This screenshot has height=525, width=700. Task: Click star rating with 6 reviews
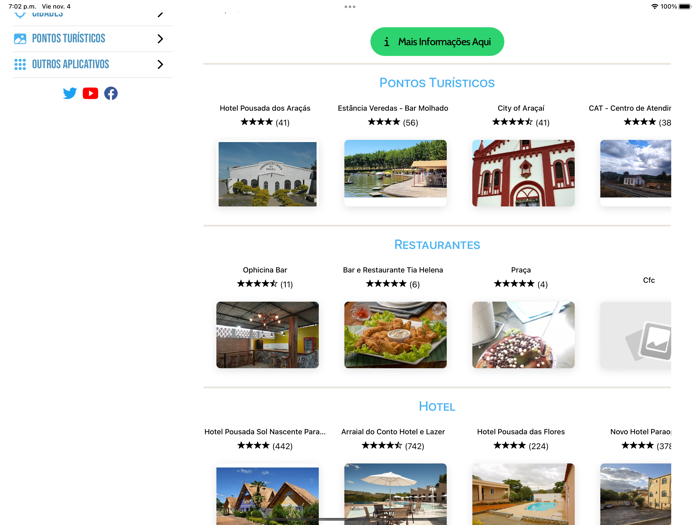point(393,283)
